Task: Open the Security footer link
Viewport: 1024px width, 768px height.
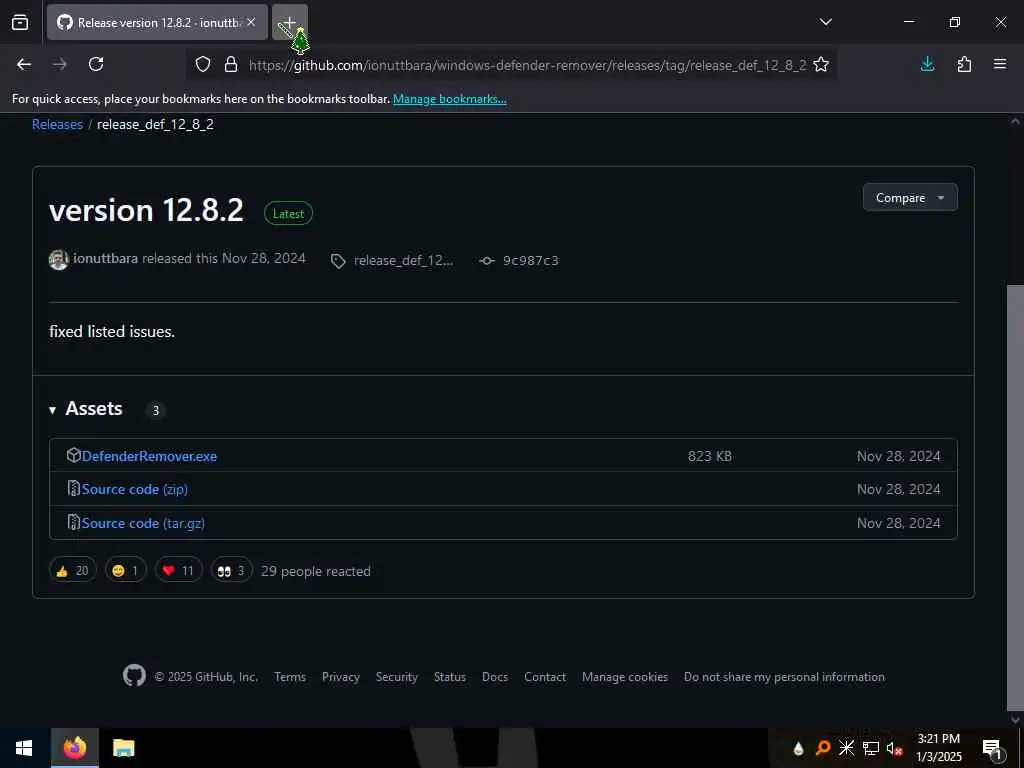Action: click(x=396, y=677)
